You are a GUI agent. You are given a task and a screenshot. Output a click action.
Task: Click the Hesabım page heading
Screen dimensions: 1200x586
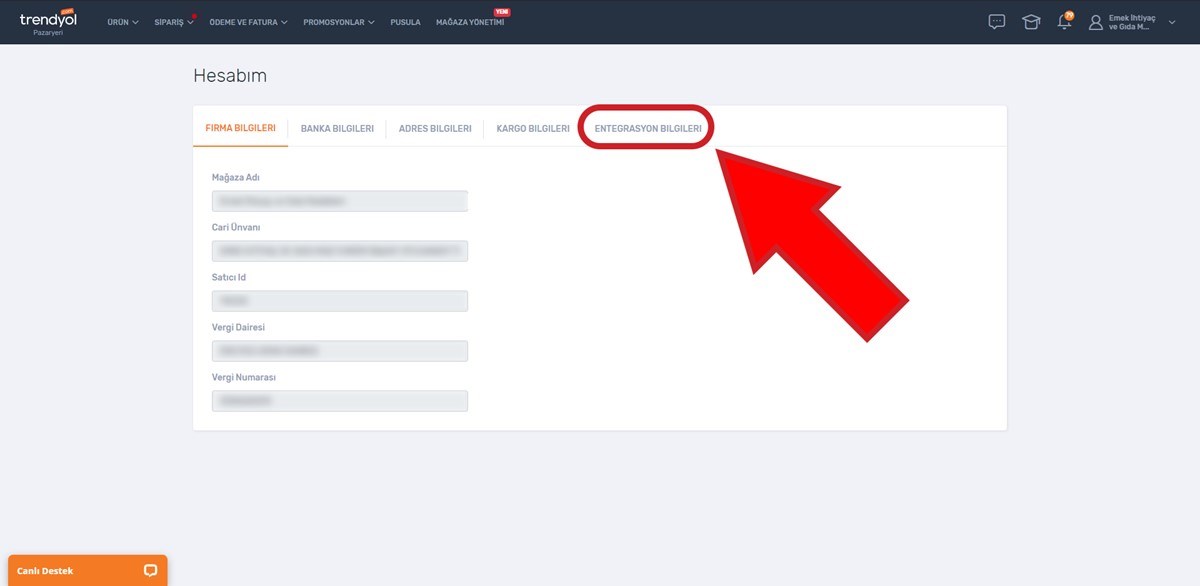pos(230,76)
